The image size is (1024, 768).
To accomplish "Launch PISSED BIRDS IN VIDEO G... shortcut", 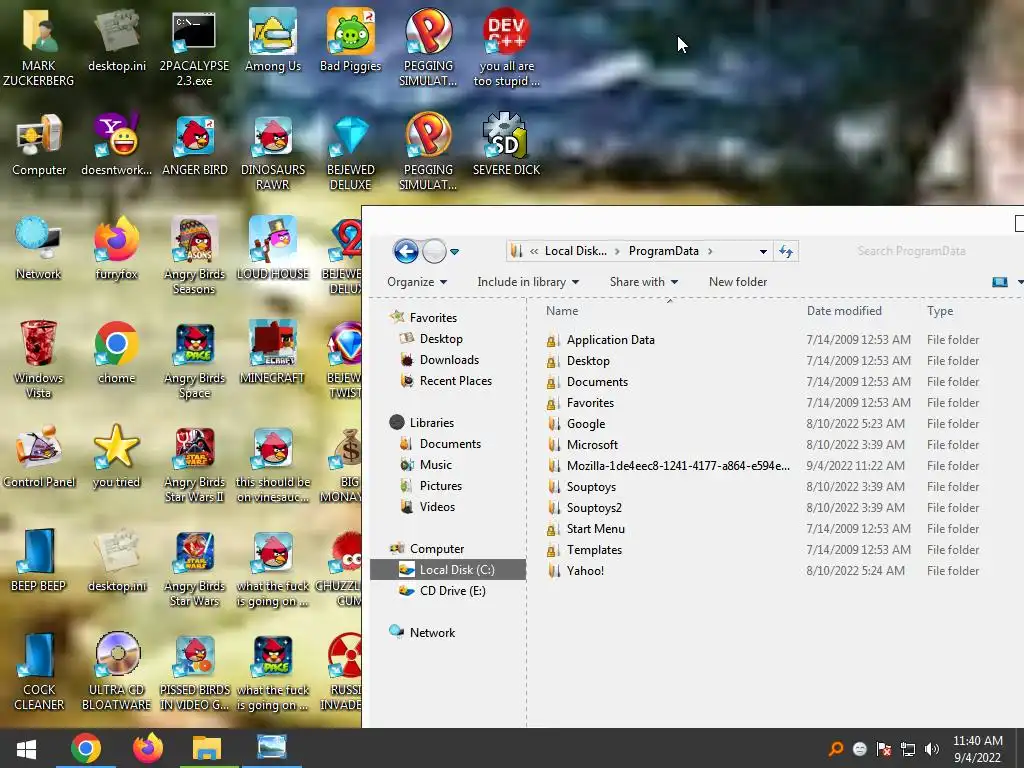I will tap(195, 671).
